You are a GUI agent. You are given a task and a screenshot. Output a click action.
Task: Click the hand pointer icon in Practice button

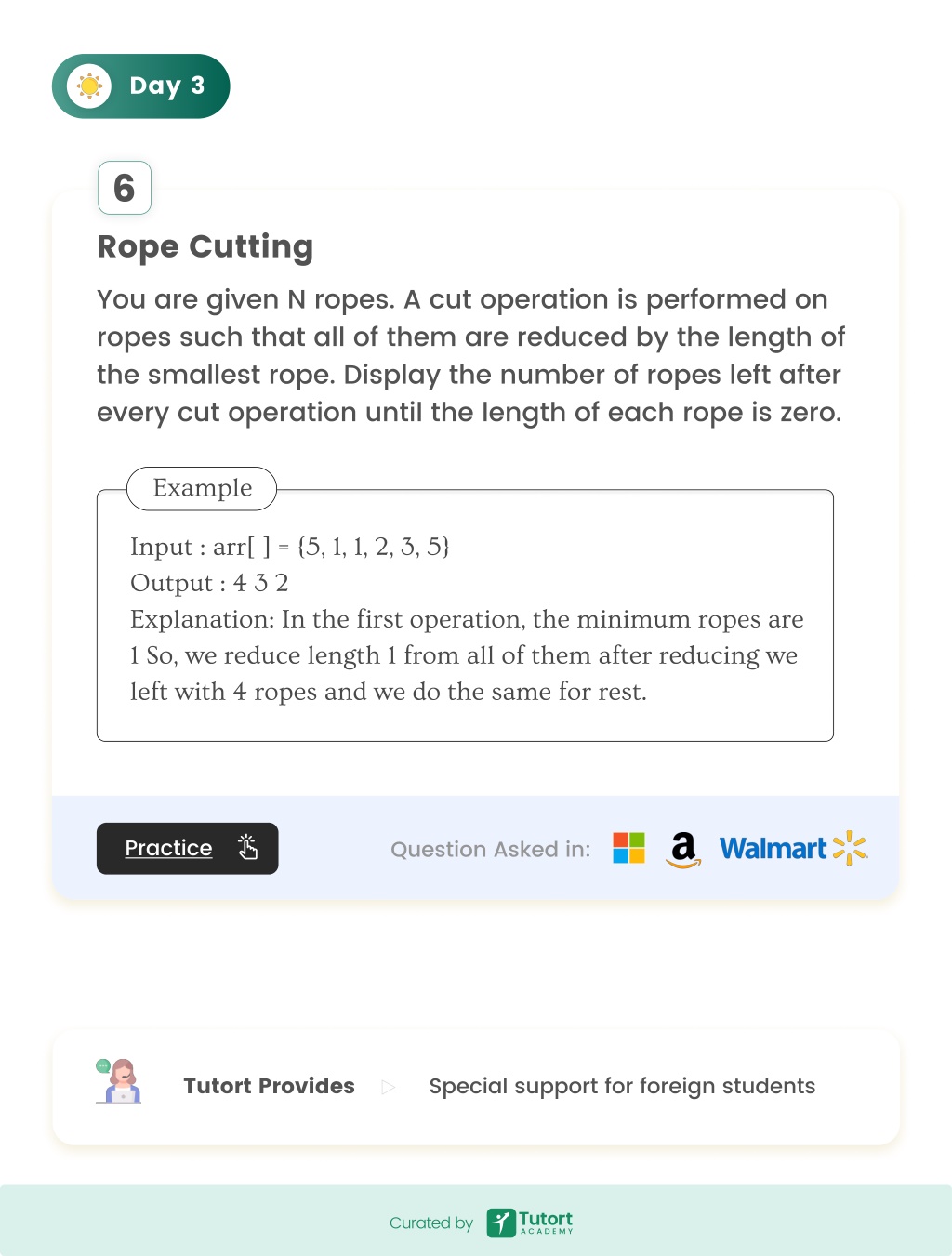click(x=247, y=847)
